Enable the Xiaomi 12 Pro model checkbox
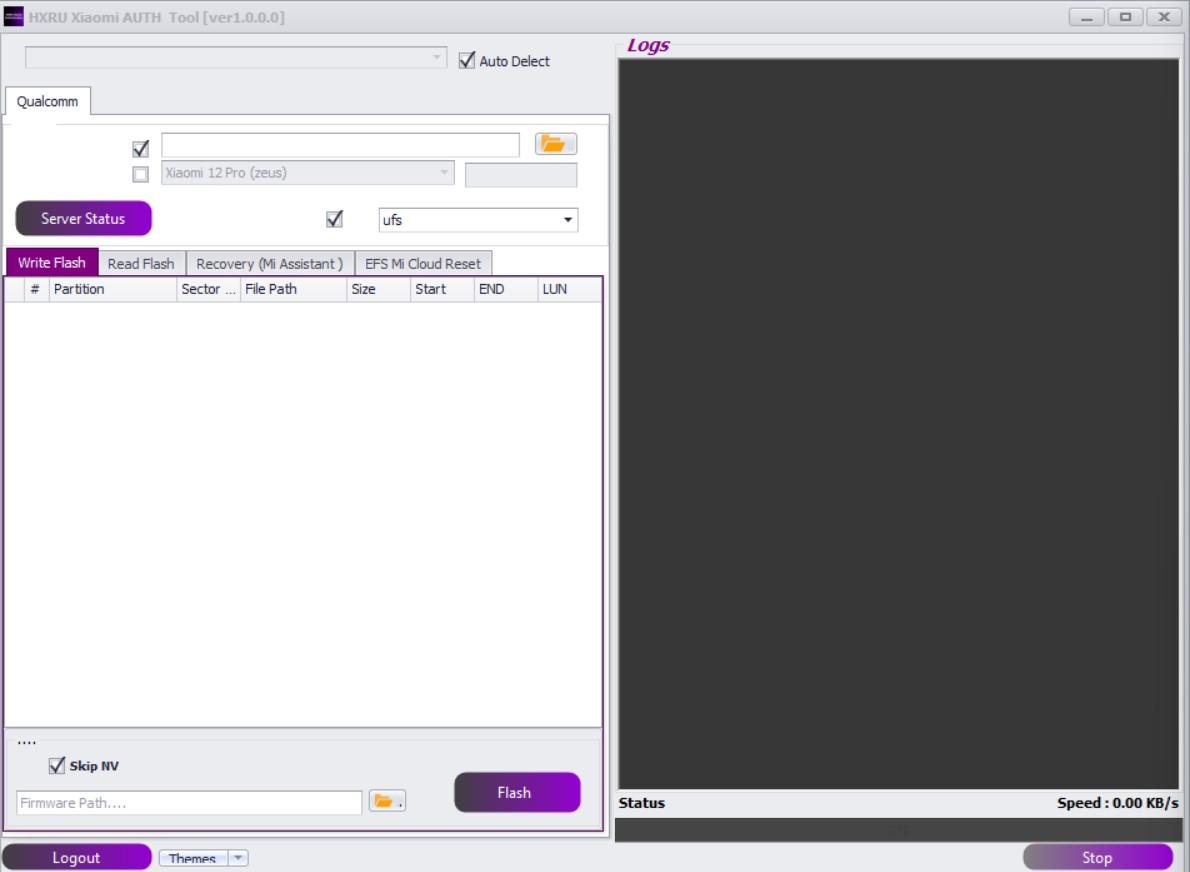The height and width of the screenshot is (872, 1190). pyautogui.click(x=140, y=175)
